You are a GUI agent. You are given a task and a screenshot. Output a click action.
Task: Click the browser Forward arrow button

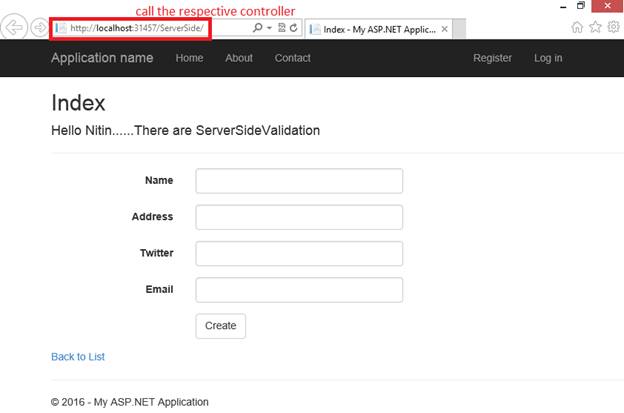click(x=39, y=27)
